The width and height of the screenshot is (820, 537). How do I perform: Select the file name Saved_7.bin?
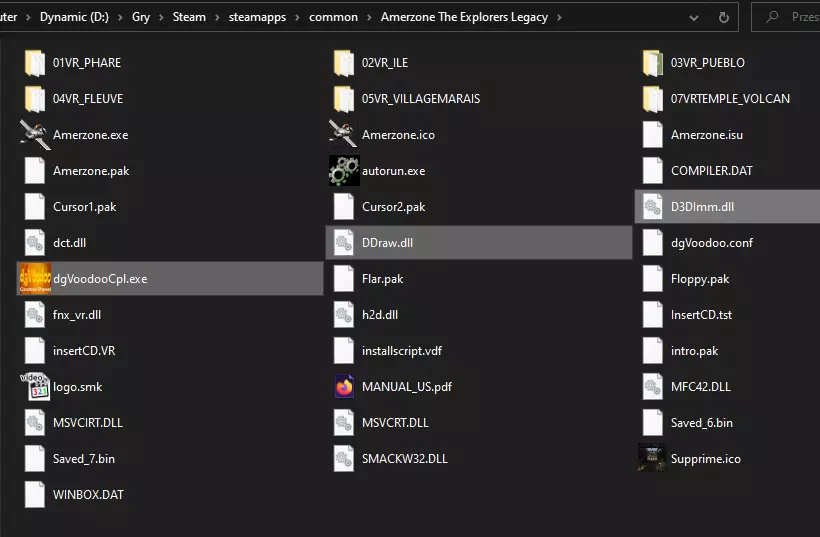(83, 459)
